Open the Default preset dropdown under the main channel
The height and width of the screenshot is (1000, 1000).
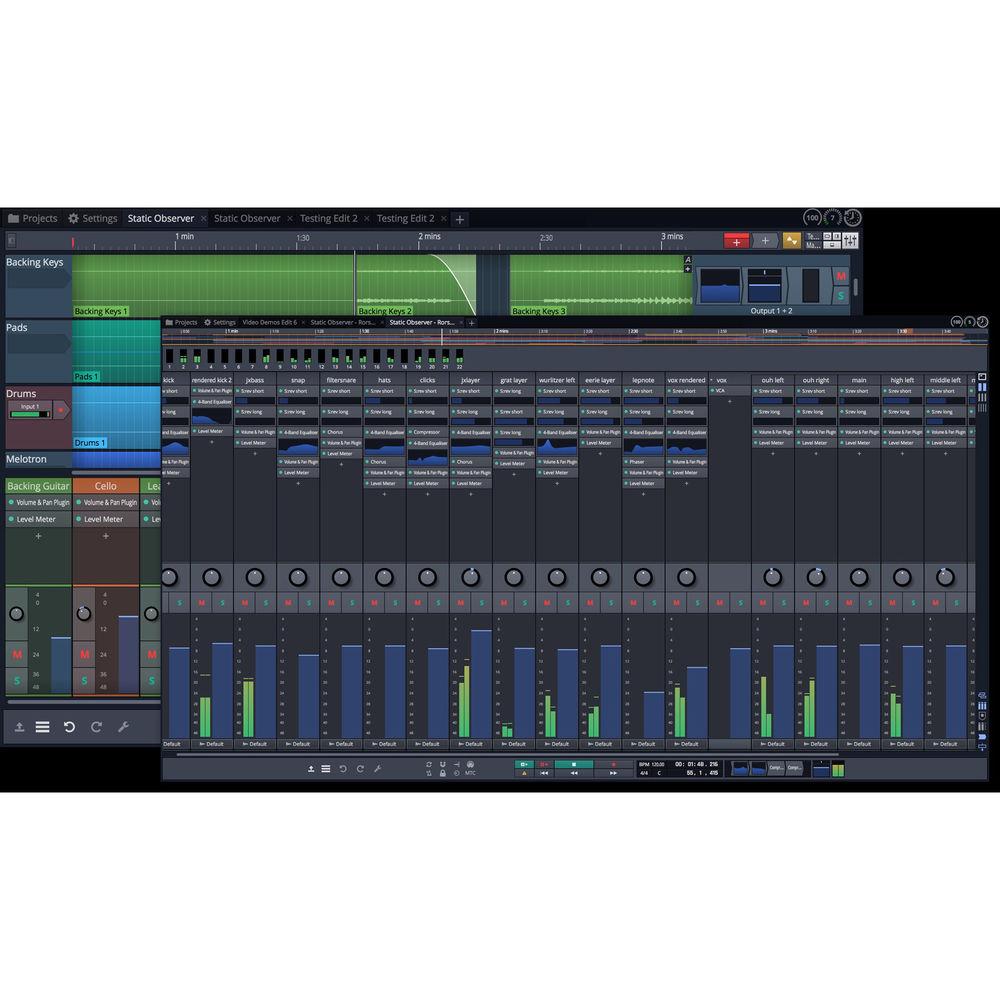(x=860, y=744)
